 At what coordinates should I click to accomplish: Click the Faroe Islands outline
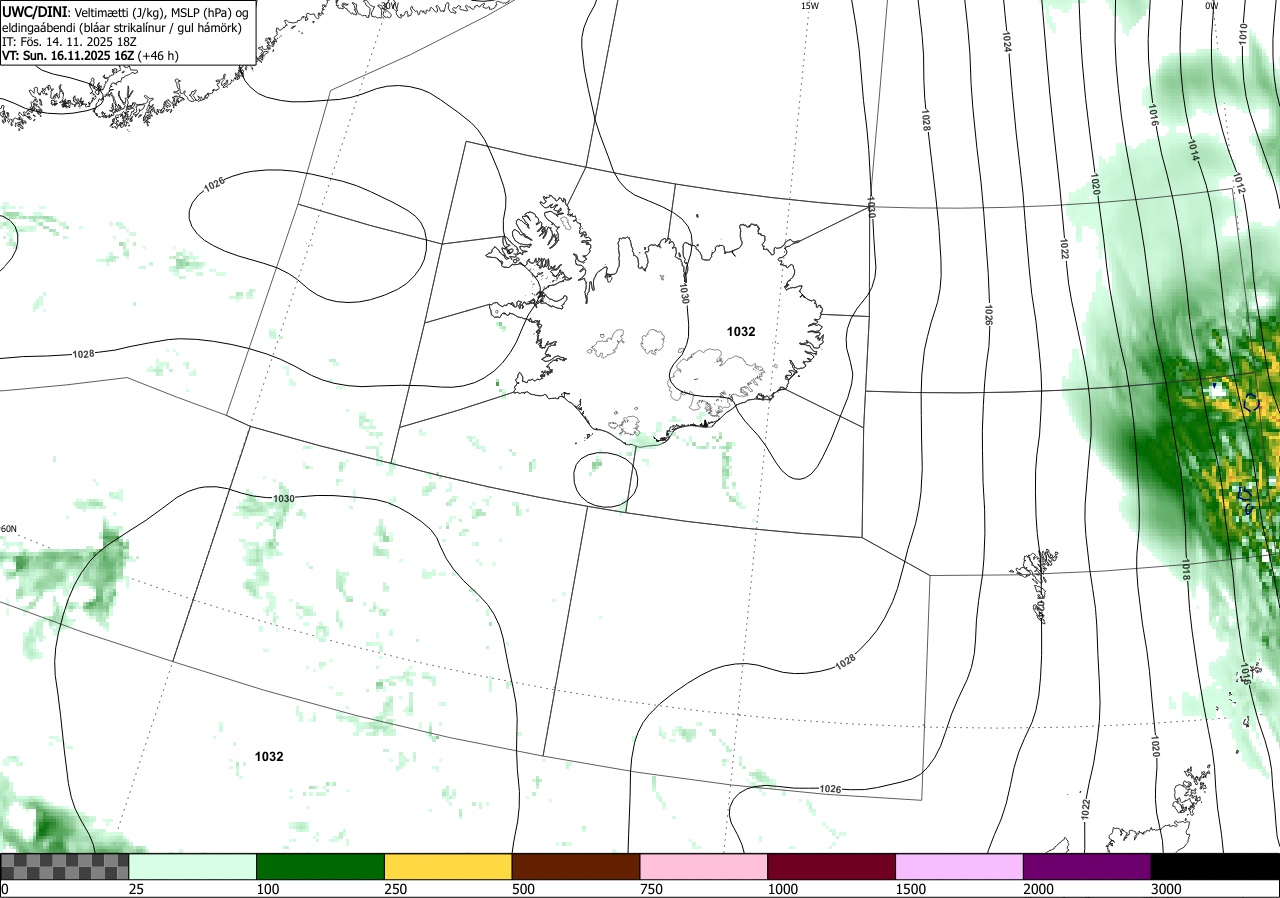1037,588
